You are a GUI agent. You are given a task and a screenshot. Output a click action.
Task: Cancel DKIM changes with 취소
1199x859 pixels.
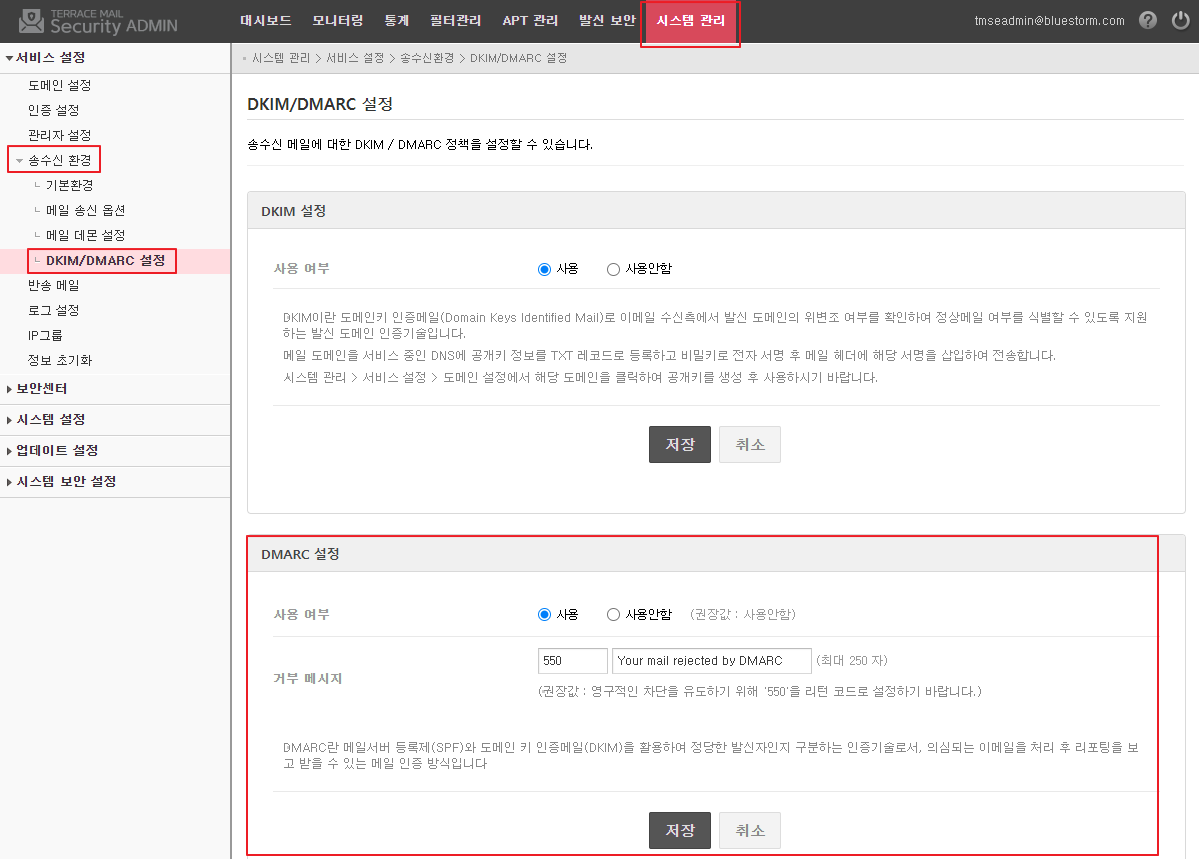pyautogui.click(x=750, y=444)
